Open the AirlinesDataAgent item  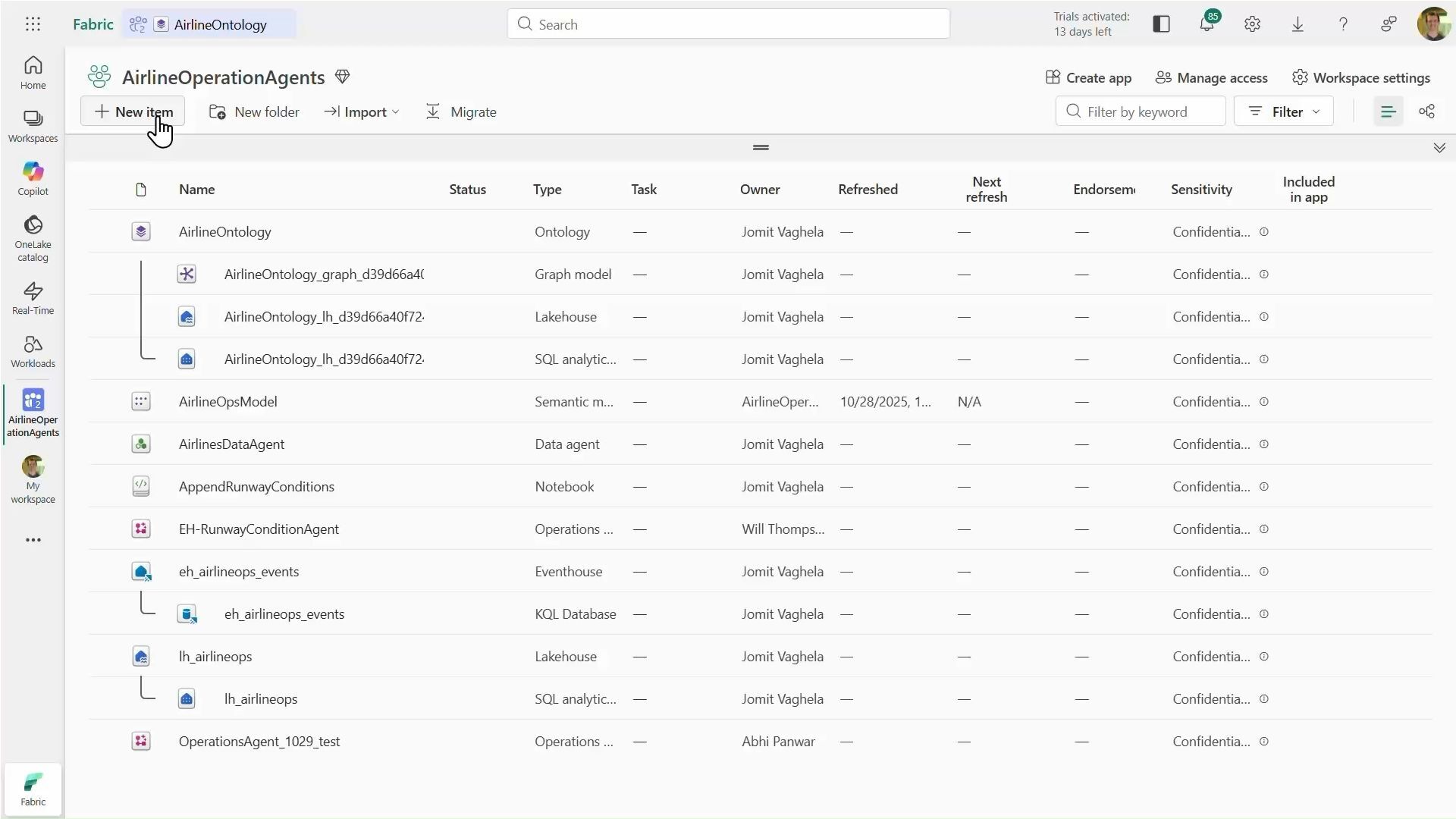[231, 444]
